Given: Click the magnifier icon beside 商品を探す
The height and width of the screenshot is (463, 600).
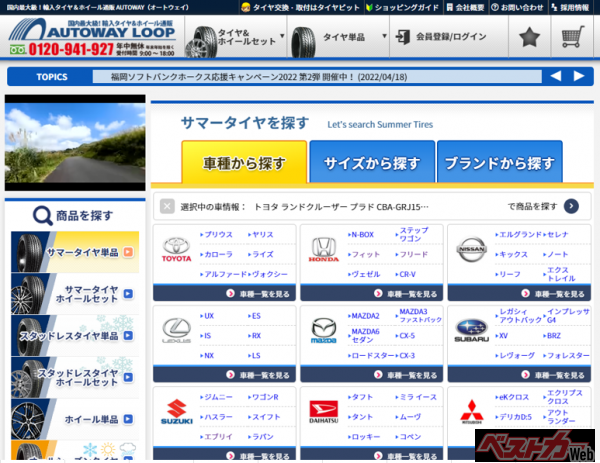Looking at the screenshot, I should point(42,215).
